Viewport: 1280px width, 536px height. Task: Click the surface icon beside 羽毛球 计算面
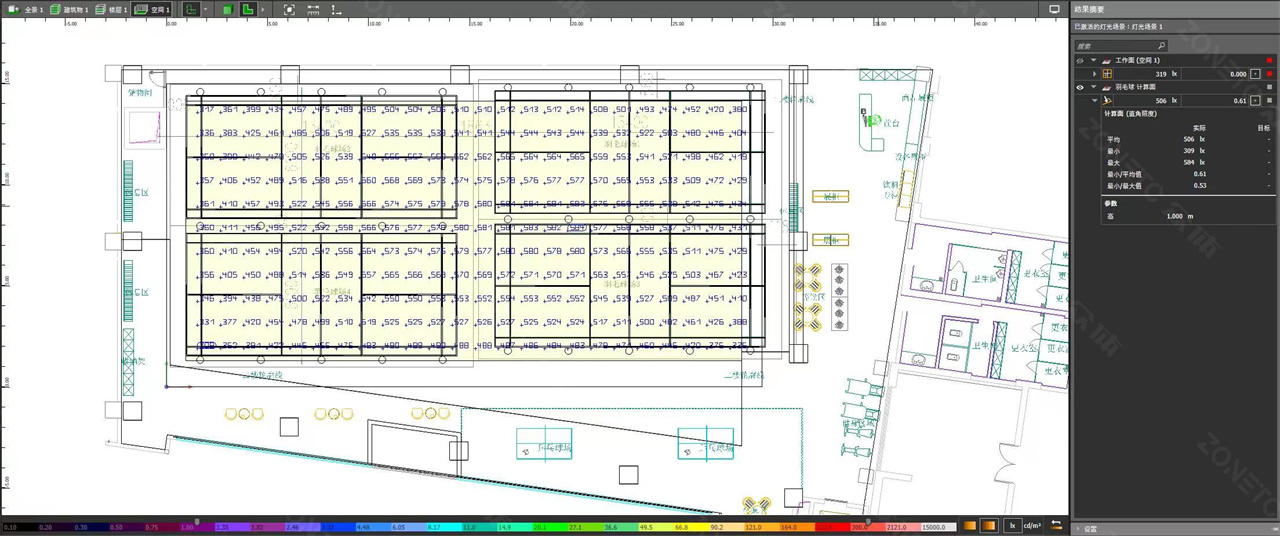[x=1106, y=88]
